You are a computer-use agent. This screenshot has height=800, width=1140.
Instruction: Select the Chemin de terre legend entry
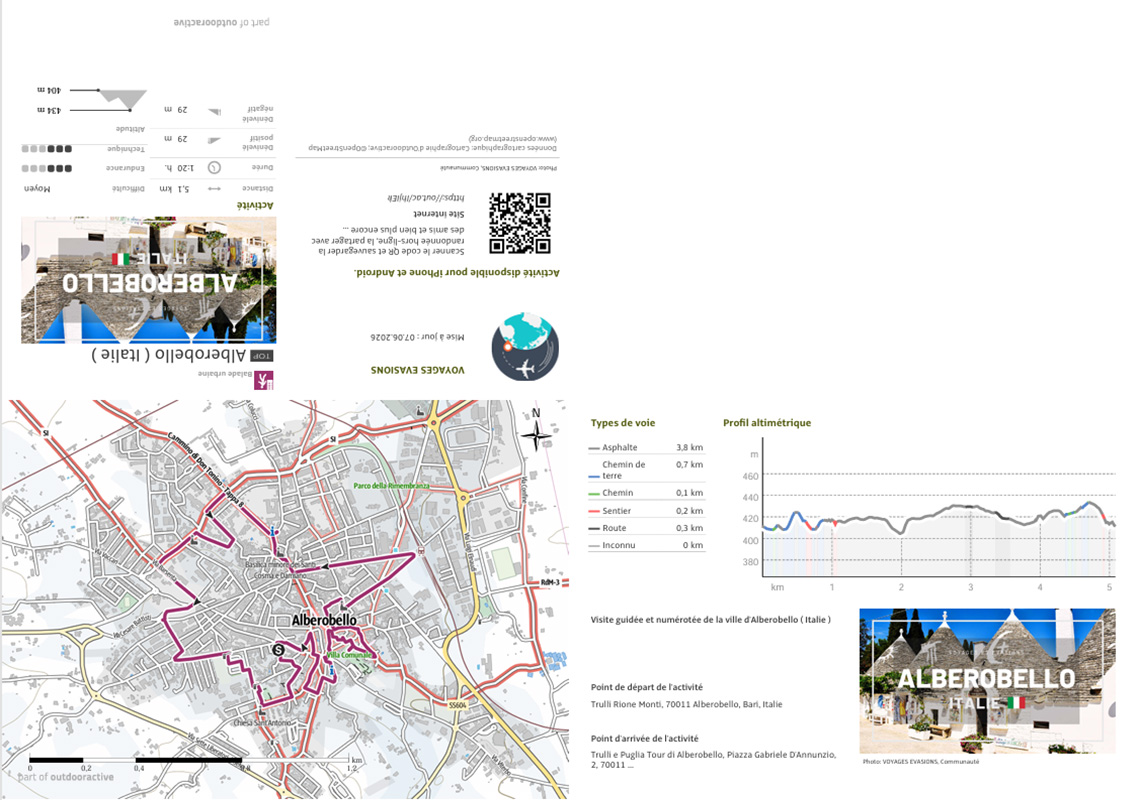(646, 470)
